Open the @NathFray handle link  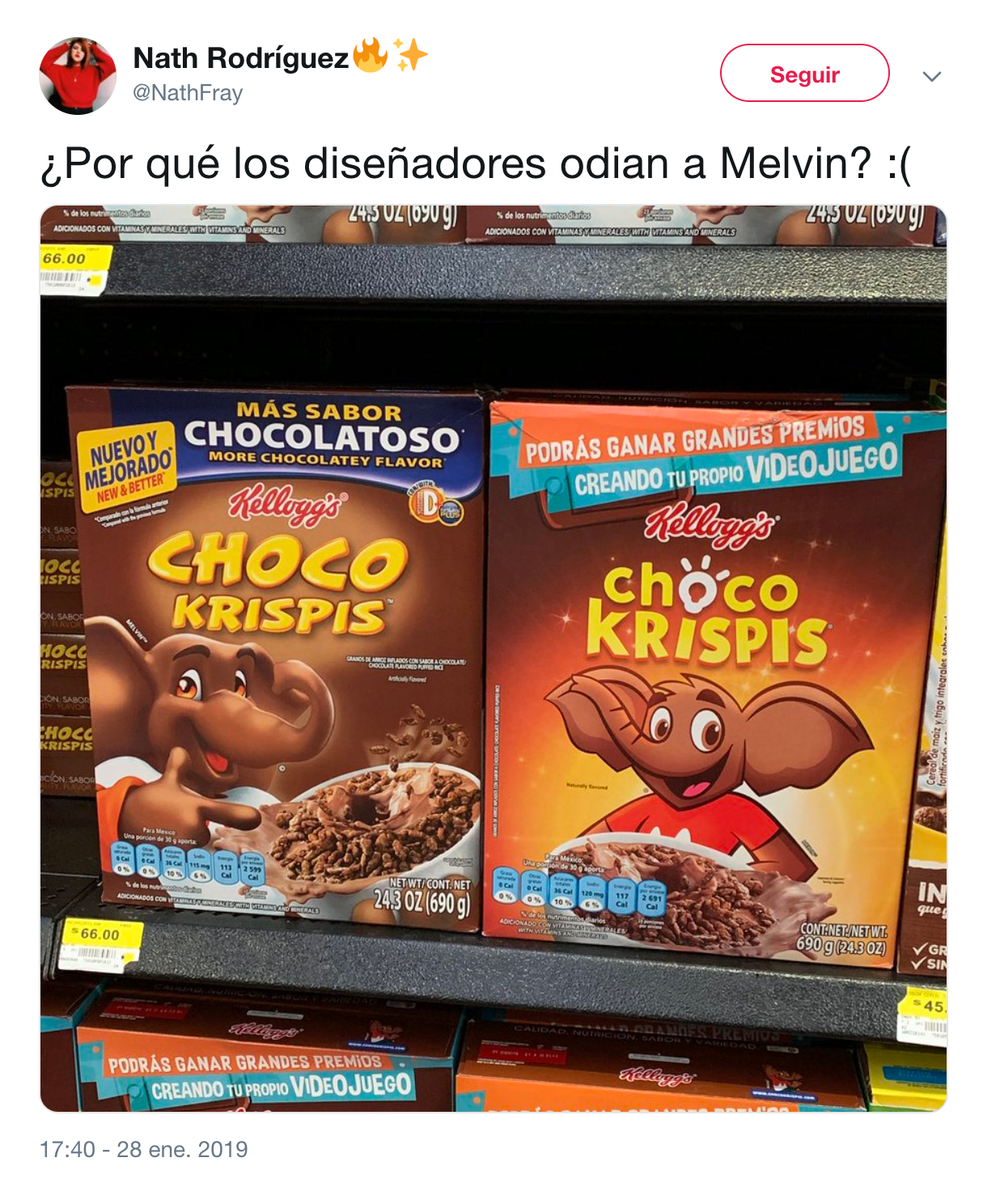click(x=188, y=93)
